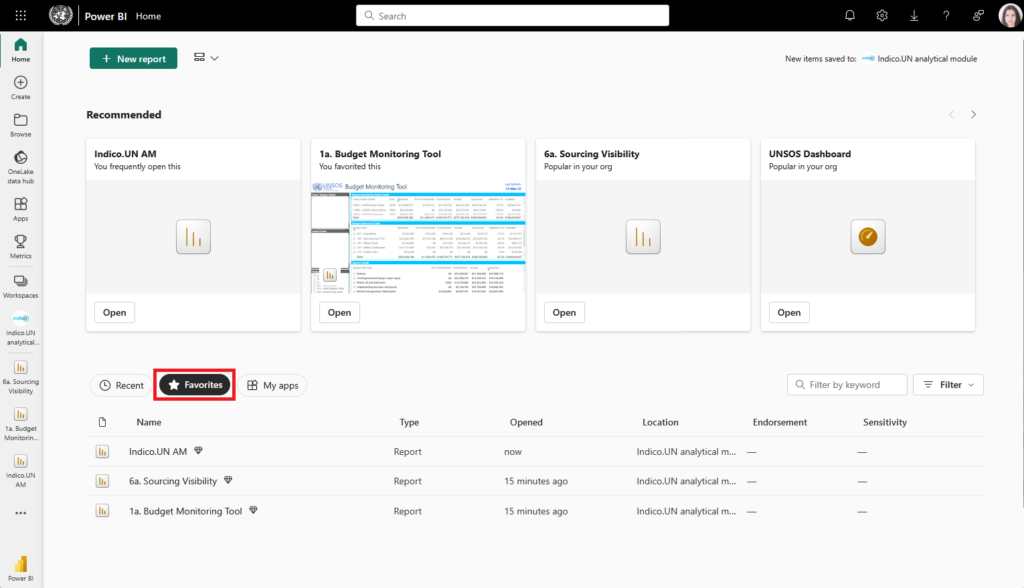Open the app launcher grid icon
The height and width of the screenshot is (588, 1024).
pyautogui.click(x=20, y=16)
